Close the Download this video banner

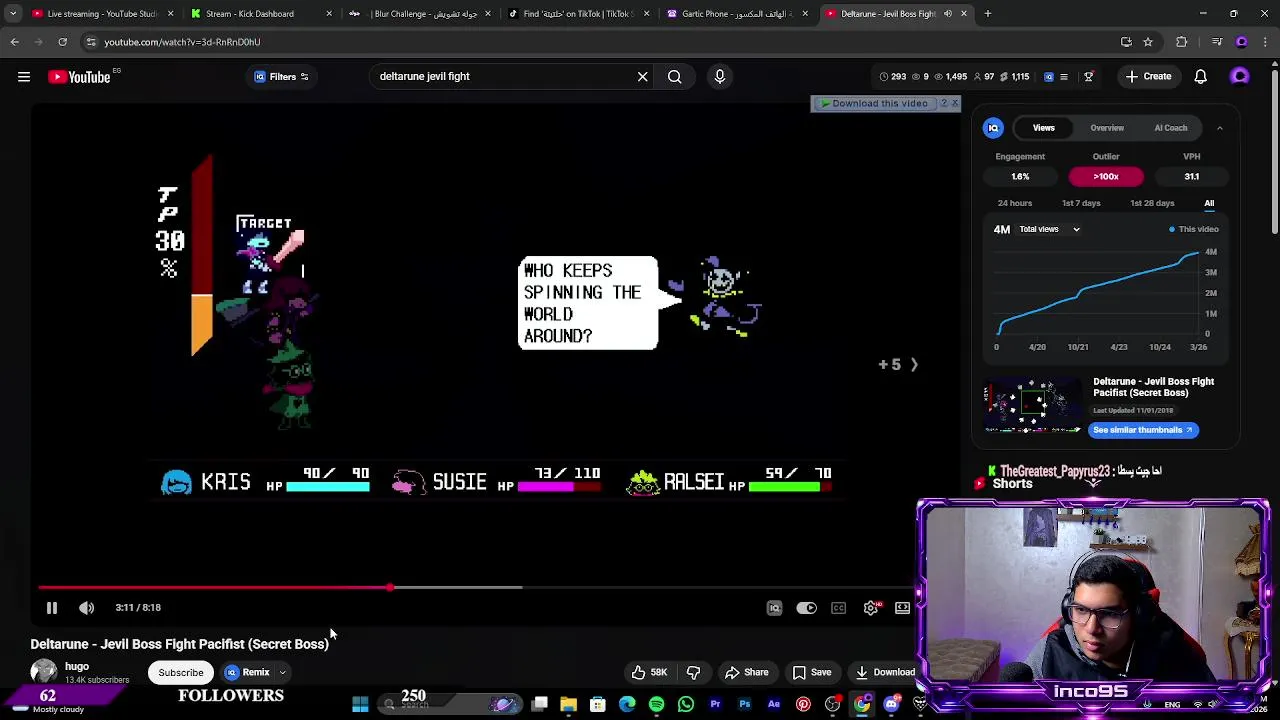pyautogui.click(x=955, y=103)
